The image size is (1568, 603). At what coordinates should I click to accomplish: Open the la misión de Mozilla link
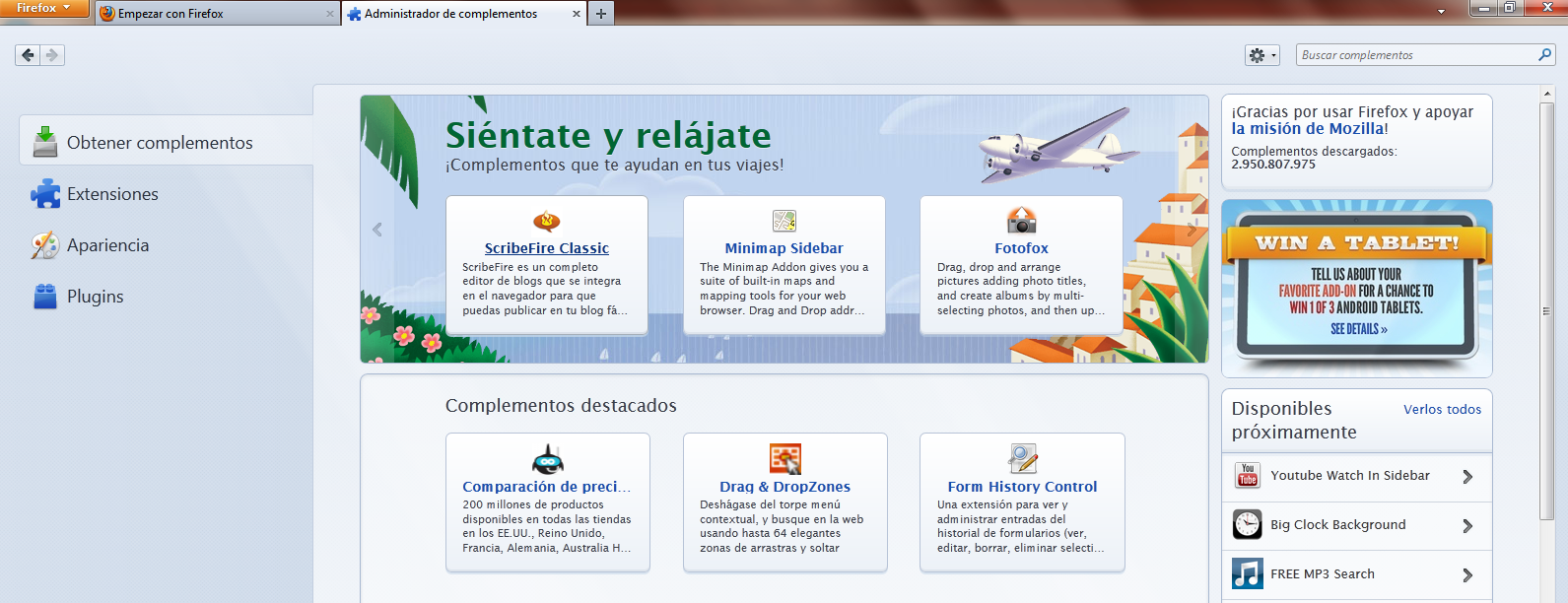pos(1307,128)
